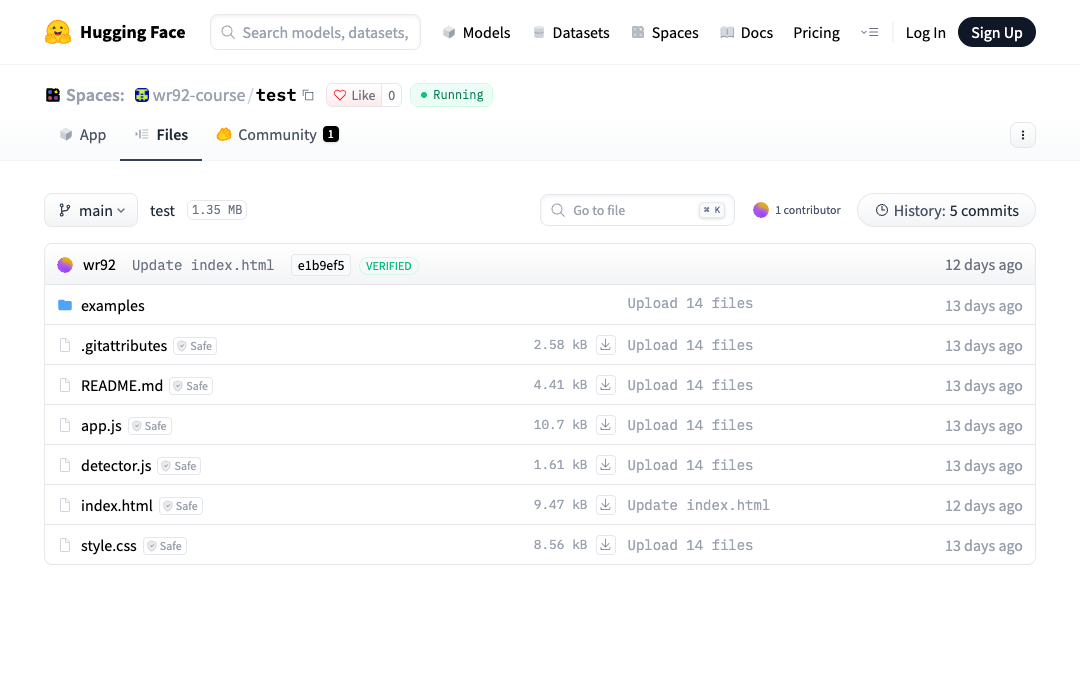Open the Spaces page
Viewport: 1080px width, 700px height.
665,32
